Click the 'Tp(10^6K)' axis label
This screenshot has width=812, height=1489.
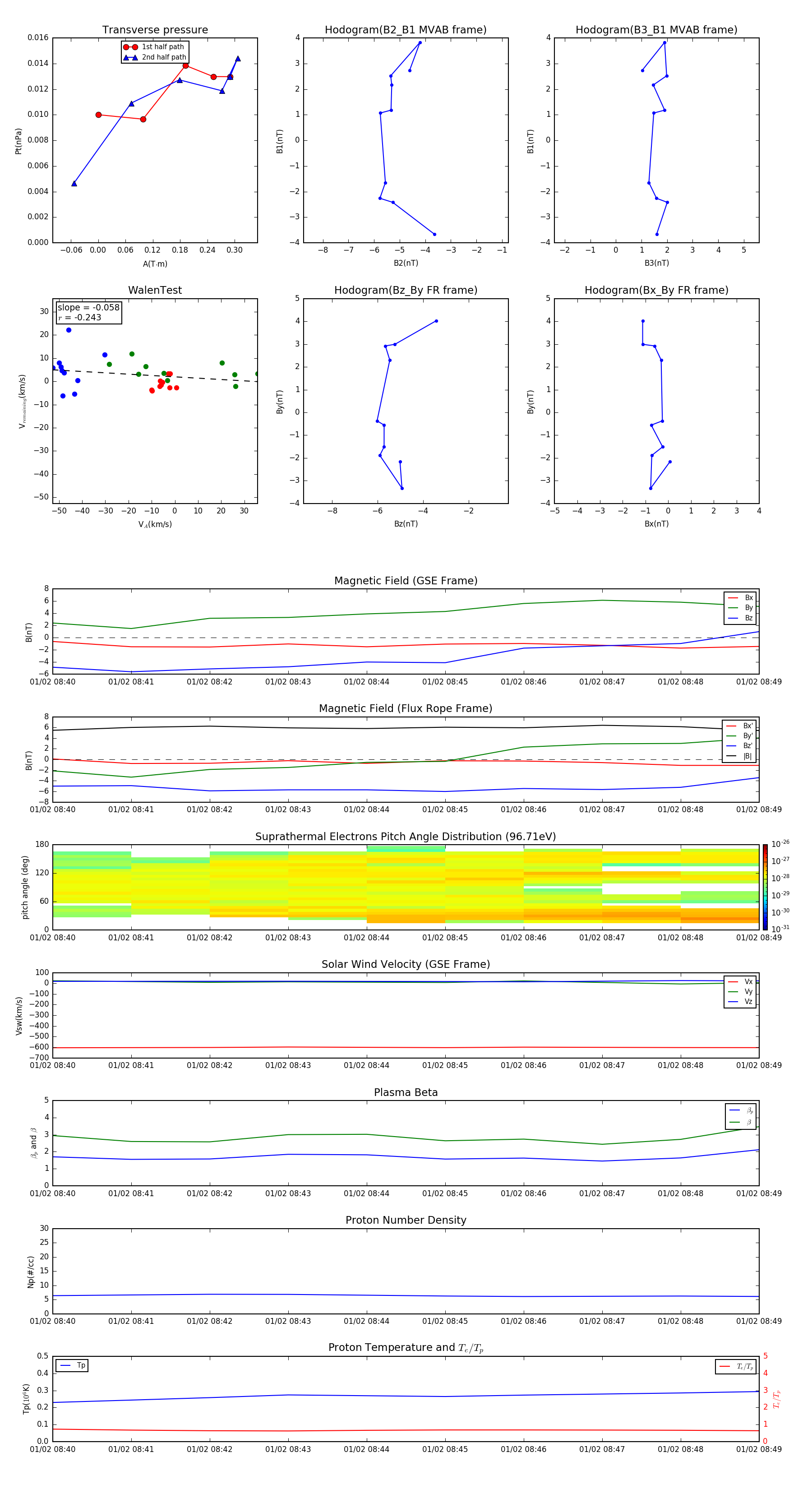point(26,1399)
